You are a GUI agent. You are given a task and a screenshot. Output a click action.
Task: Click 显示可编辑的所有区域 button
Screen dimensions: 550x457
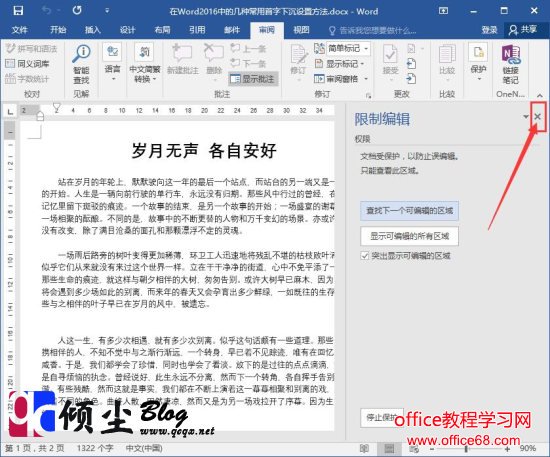click(409, 236)
